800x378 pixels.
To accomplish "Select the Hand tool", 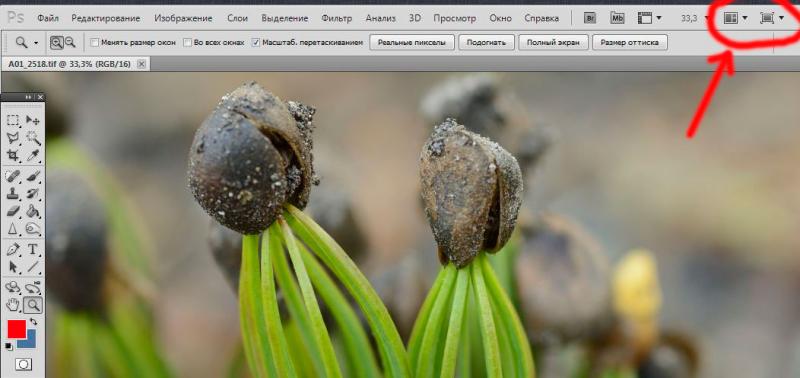I will (x=13, y=306).
